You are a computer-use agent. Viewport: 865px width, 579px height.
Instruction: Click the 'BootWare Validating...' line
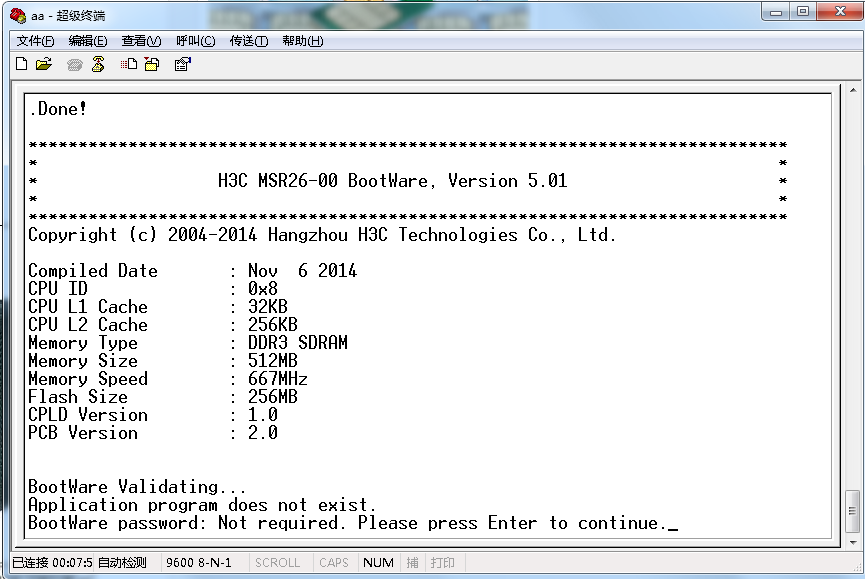click(x=137, y=487)
